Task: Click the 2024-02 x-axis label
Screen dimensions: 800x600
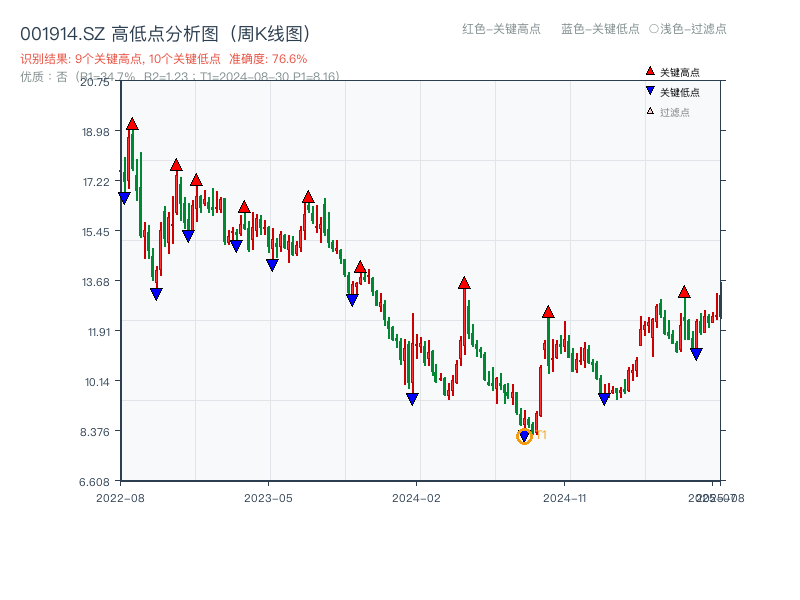Action: click(x=416, y=498)
